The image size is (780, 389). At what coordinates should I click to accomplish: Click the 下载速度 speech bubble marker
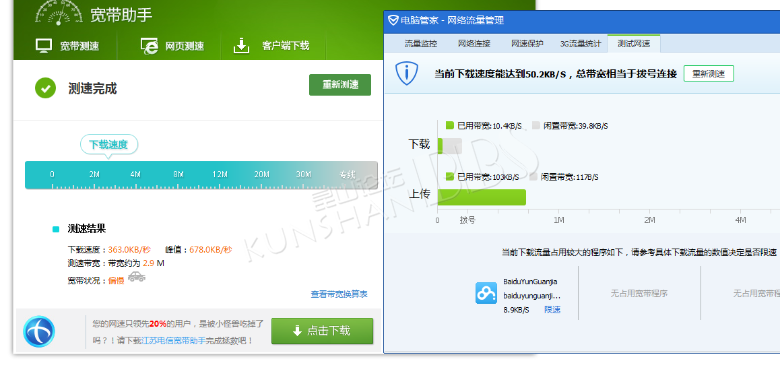109,145
